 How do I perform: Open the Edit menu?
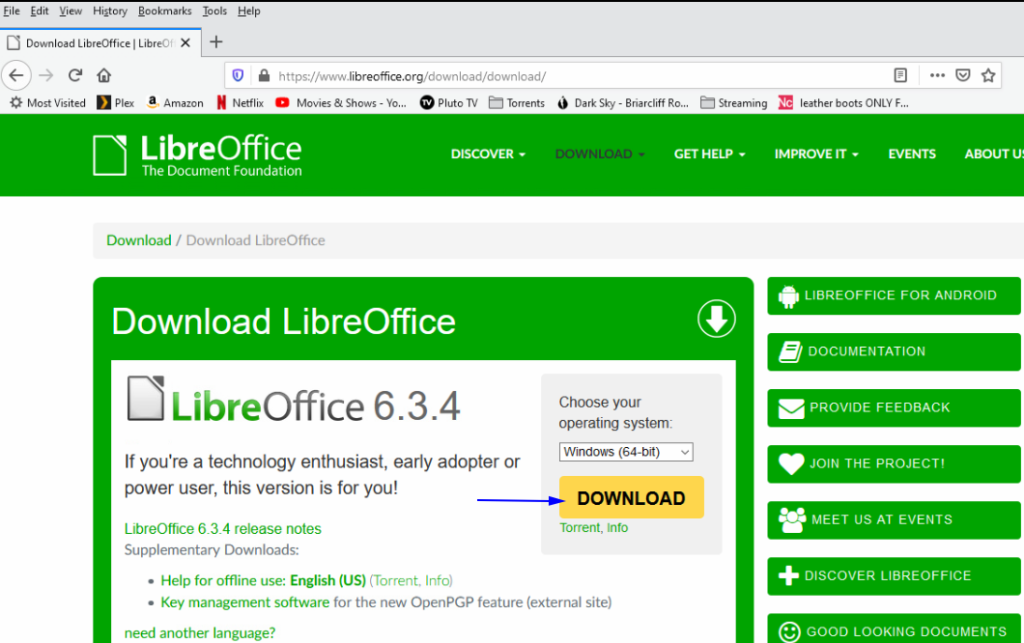pos(39,11)
